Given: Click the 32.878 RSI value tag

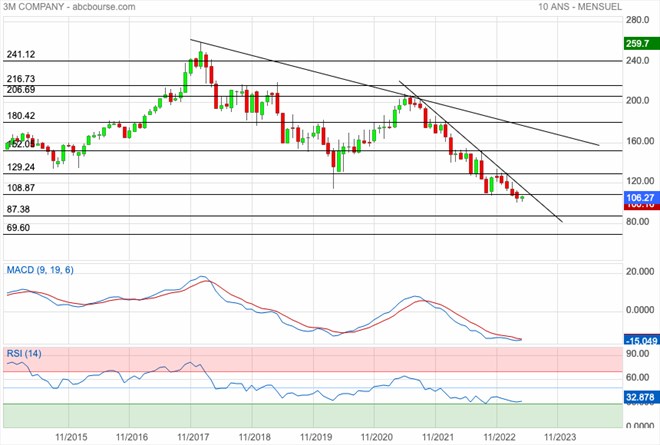Looking at the screenshot, I should [x=641, y=397].
